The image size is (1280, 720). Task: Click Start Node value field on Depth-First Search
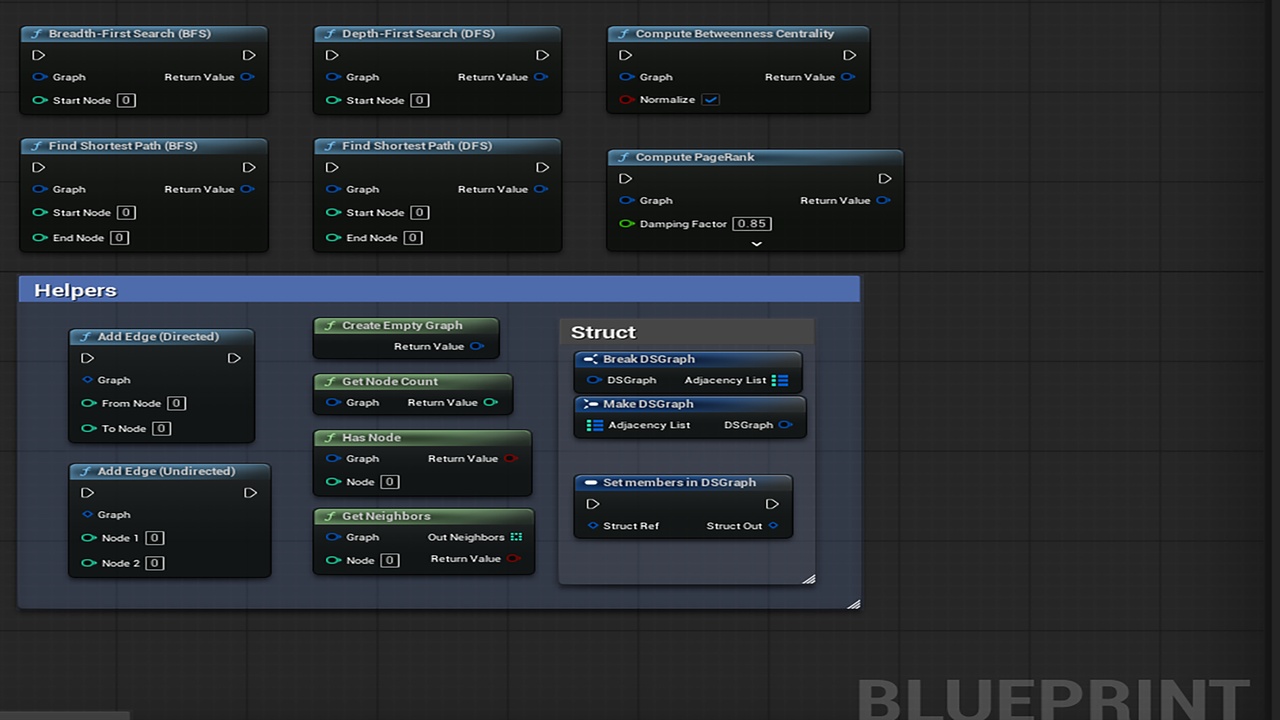click(x=420, y=100)
